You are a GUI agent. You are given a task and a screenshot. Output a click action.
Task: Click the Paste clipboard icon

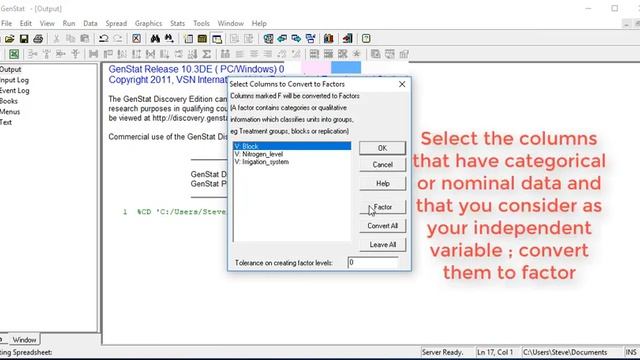pyautogui.click(x=84, y=39)
